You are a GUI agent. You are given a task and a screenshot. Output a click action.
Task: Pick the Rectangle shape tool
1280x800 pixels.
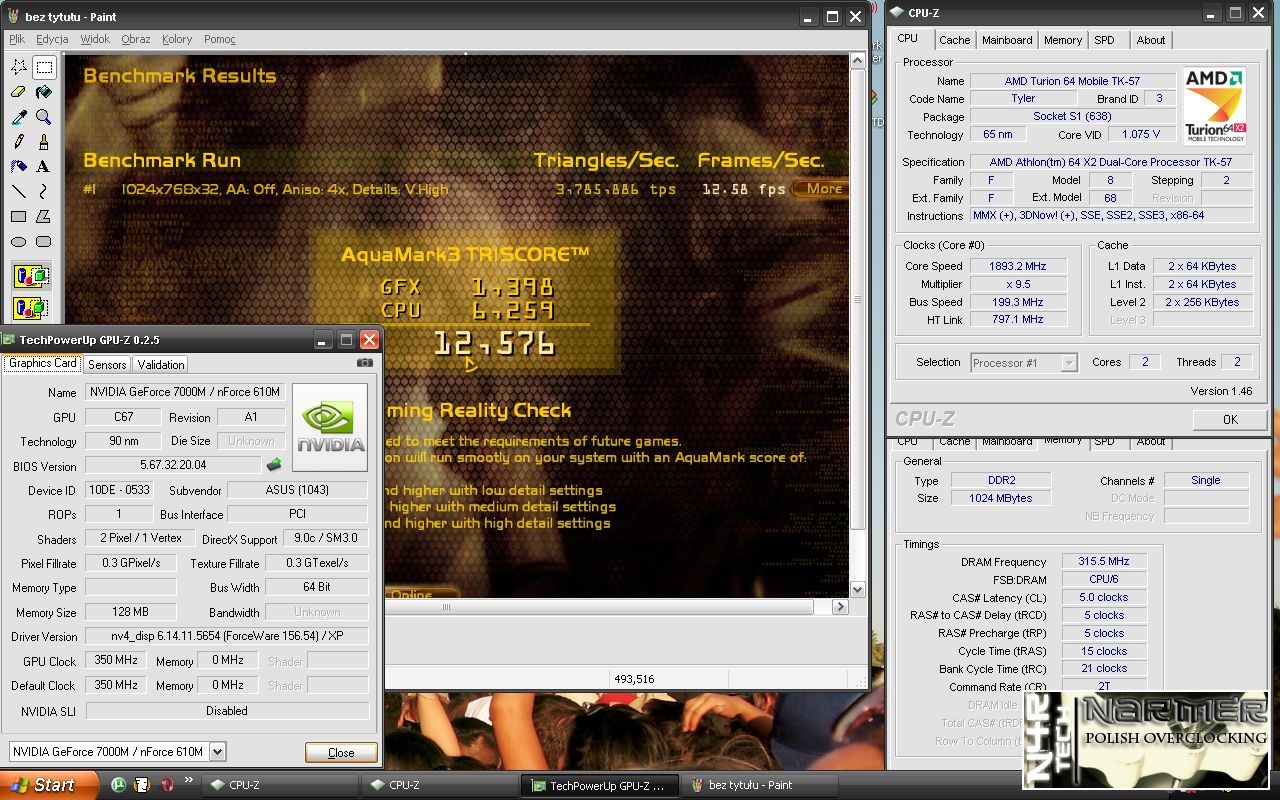(19, 216)
